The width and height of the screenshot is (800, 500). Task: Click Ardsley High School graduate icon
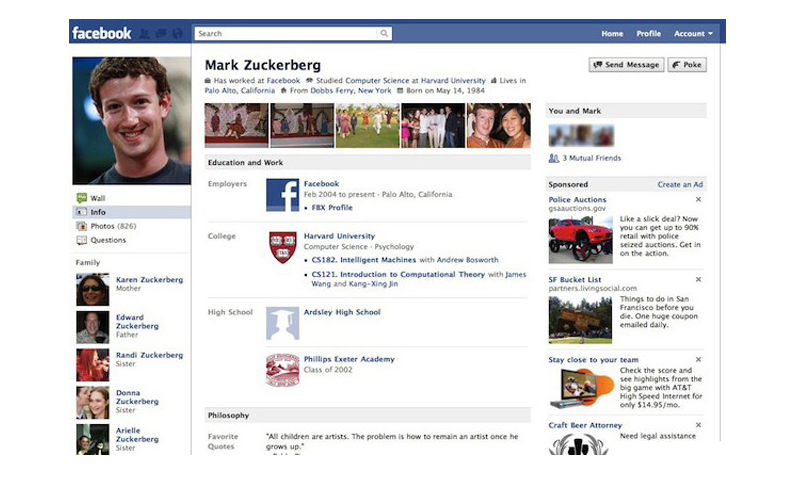pos(283,323)
